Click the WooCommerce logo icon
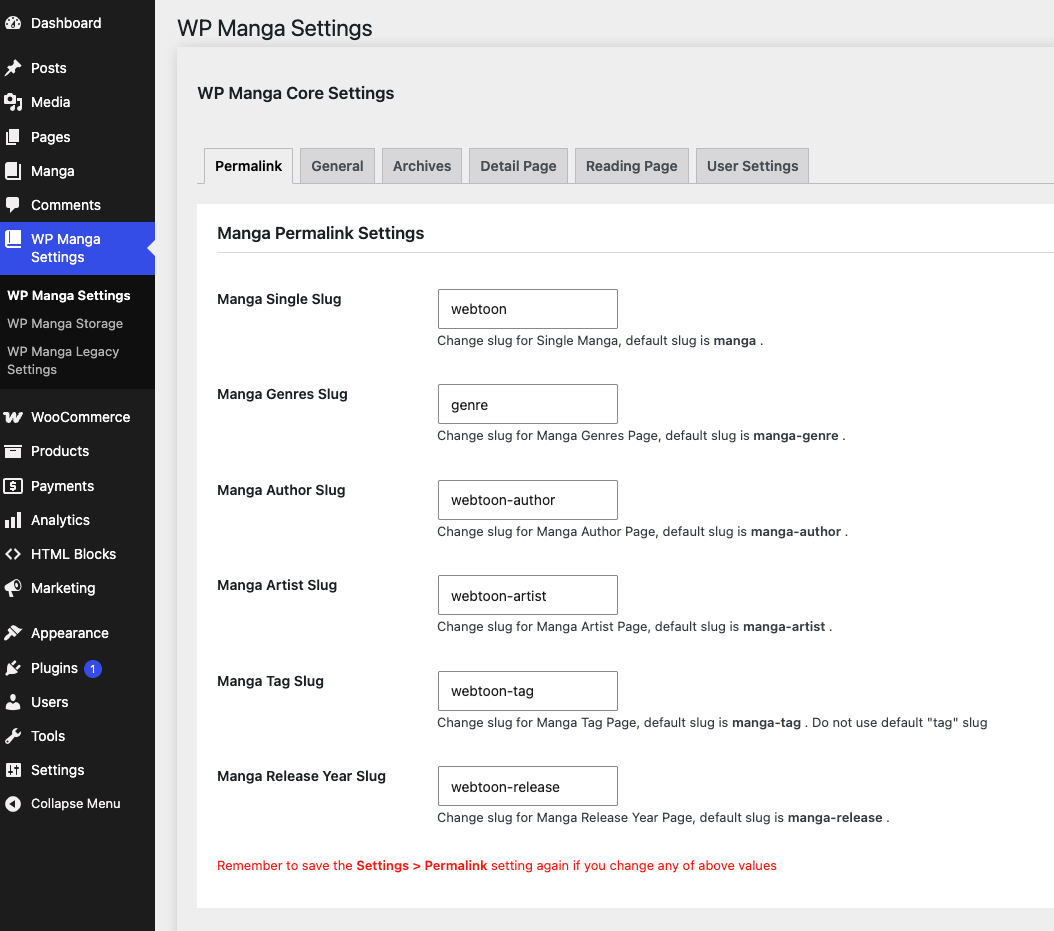This screenshot has height=931, width=1054. click(13, 417)
